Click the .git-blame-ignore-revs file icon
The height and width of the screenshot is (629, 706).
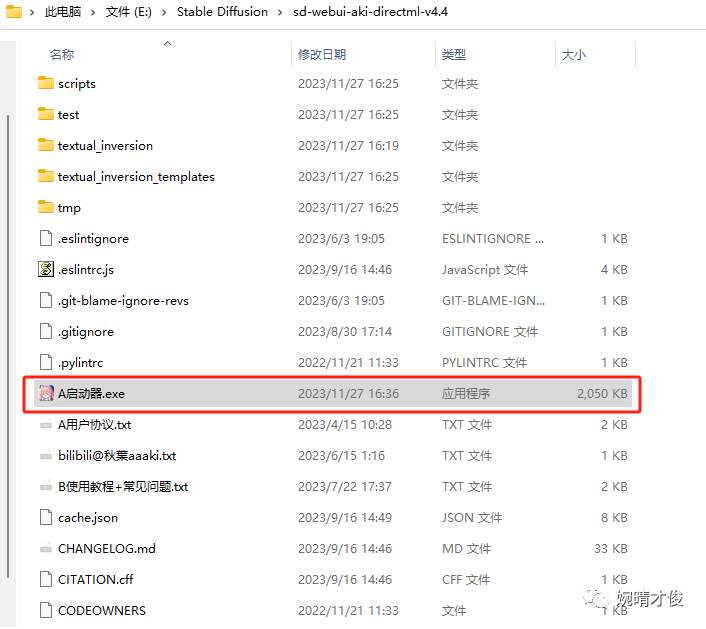pyautogui.click(x=45, y=300)
